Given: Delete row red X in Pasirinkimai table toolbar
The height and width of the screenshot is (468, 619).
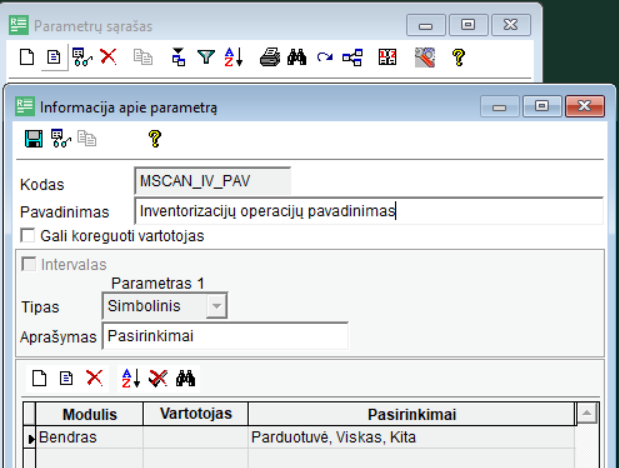Looking at the screenshot, I should (x=94, y=378).
